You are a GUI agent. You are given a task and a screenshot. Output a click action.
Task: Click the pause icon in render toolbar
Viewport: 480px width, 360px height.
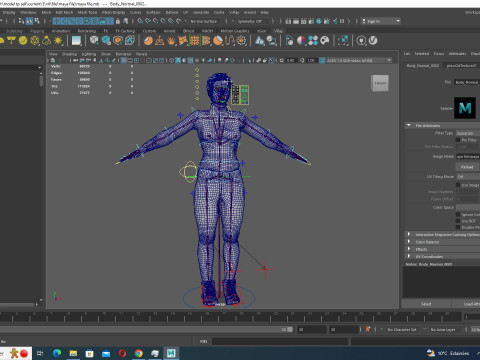click(x=342, y=21)
